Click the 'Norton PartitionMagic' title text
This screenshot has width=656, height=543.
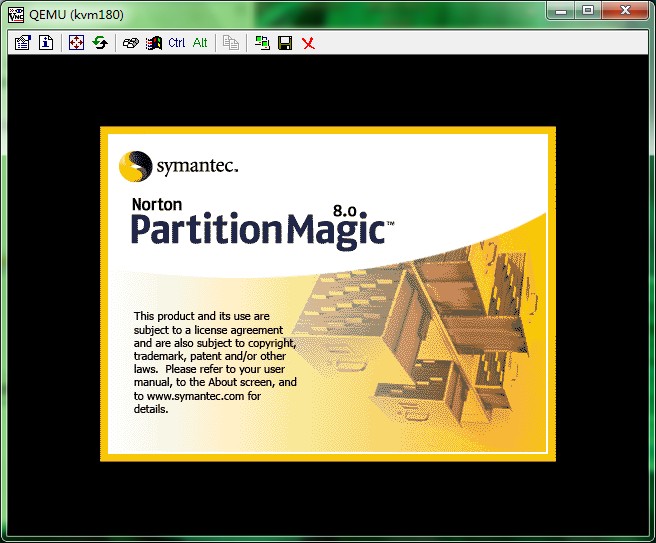tap(263, 225)
